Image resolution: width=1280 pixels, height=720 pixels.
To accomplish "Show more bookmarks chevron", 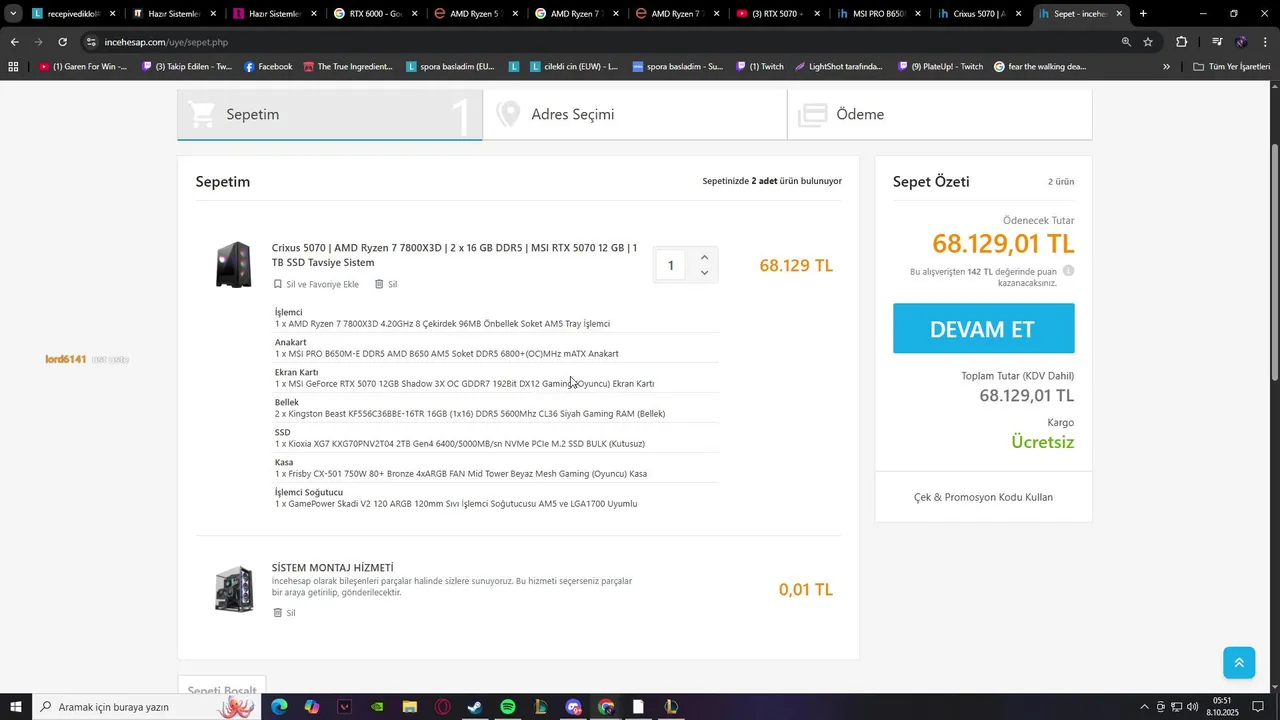I will tap(1166, 67).
